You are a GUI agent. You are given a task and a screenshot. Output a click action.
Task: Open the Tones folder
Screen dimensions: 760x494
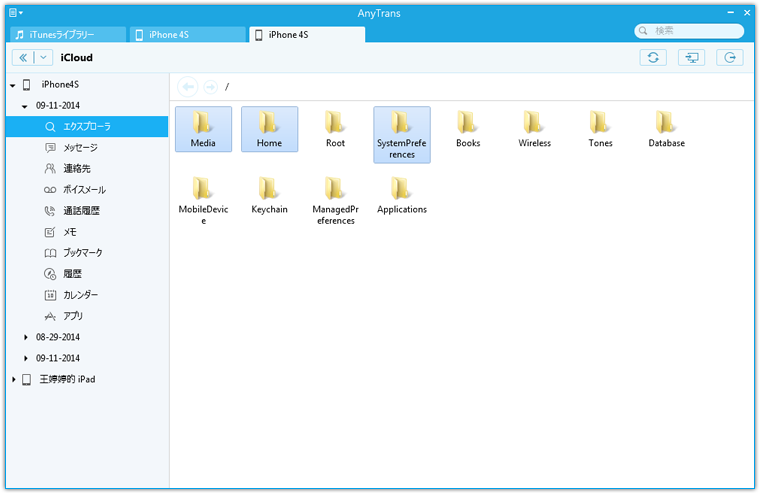coord(601,129)
